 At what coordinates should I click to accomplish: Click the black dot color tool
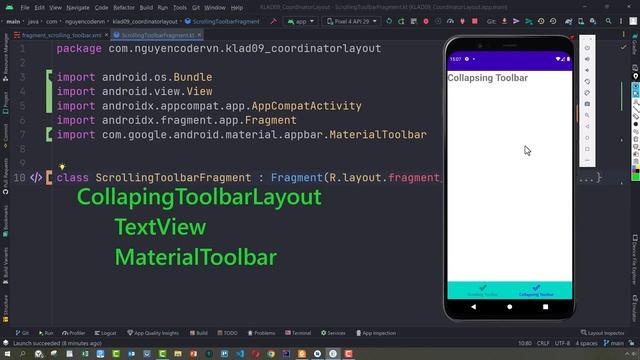pos(636,124)
